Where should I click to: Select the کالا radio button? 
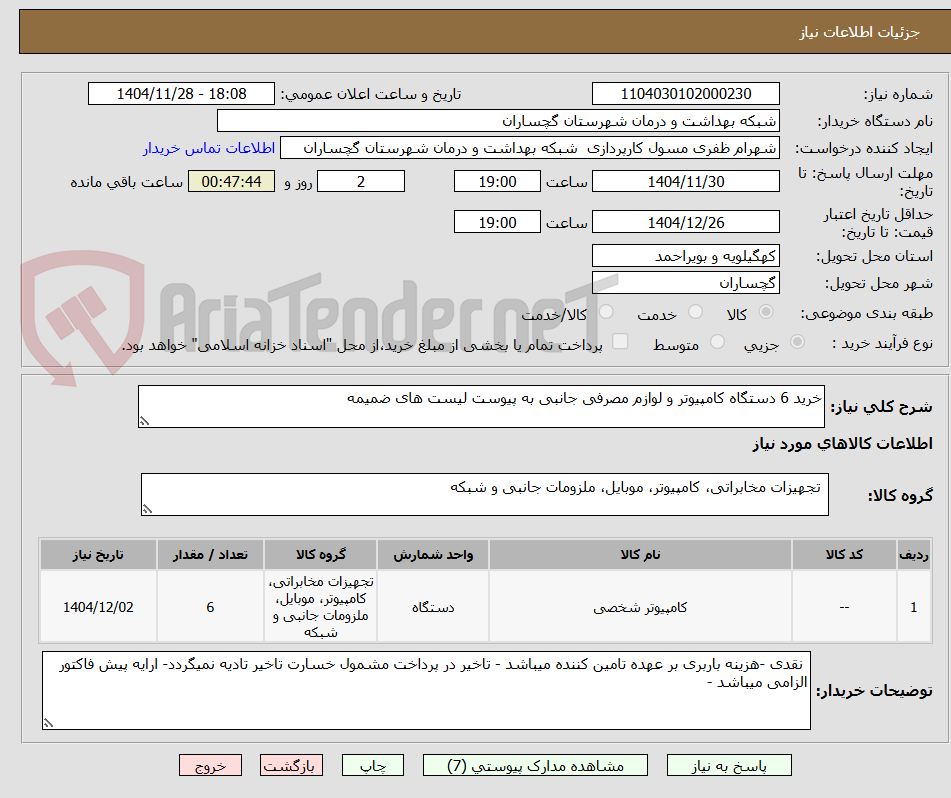pyautogui.click(x=766, y=312)
